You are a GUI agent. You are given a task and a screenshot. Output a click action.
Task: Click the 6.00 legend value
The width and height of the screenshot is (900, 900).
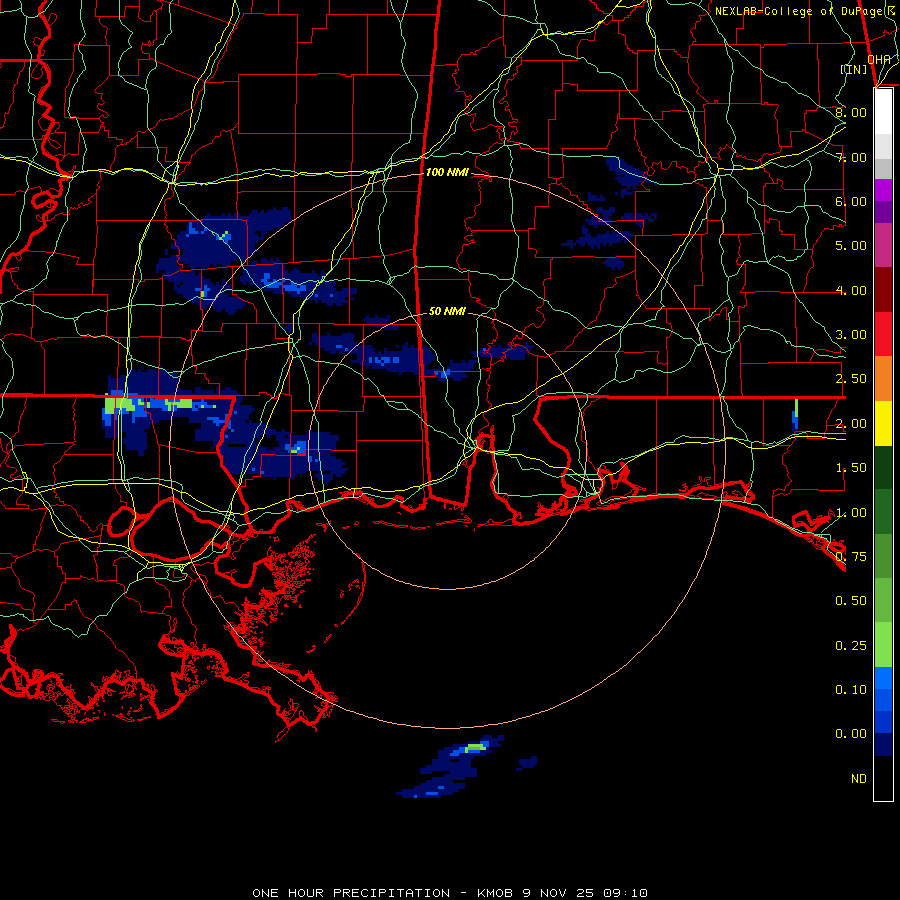tap(851, 201)
